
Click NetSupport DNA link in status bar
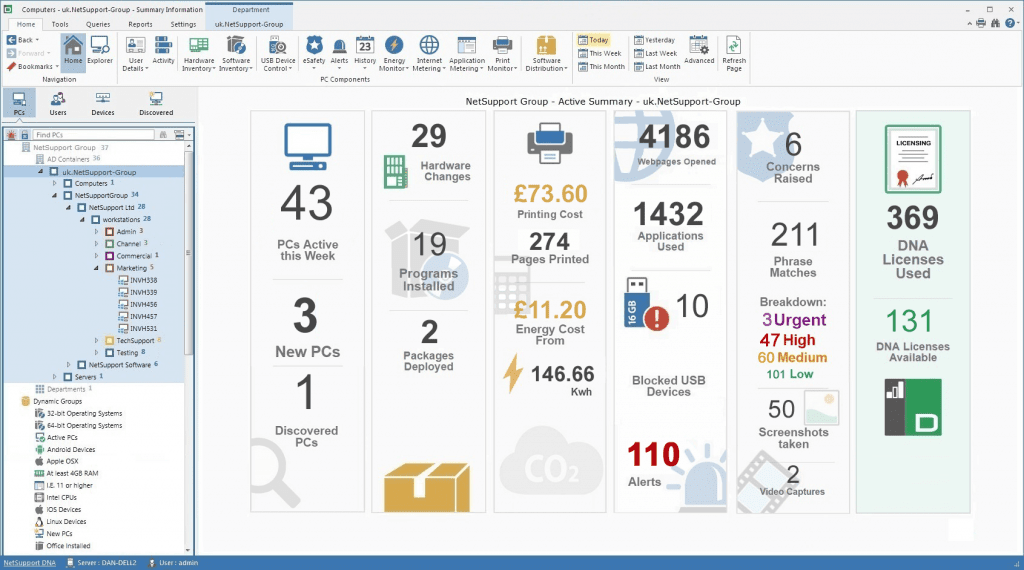point(29,563)
